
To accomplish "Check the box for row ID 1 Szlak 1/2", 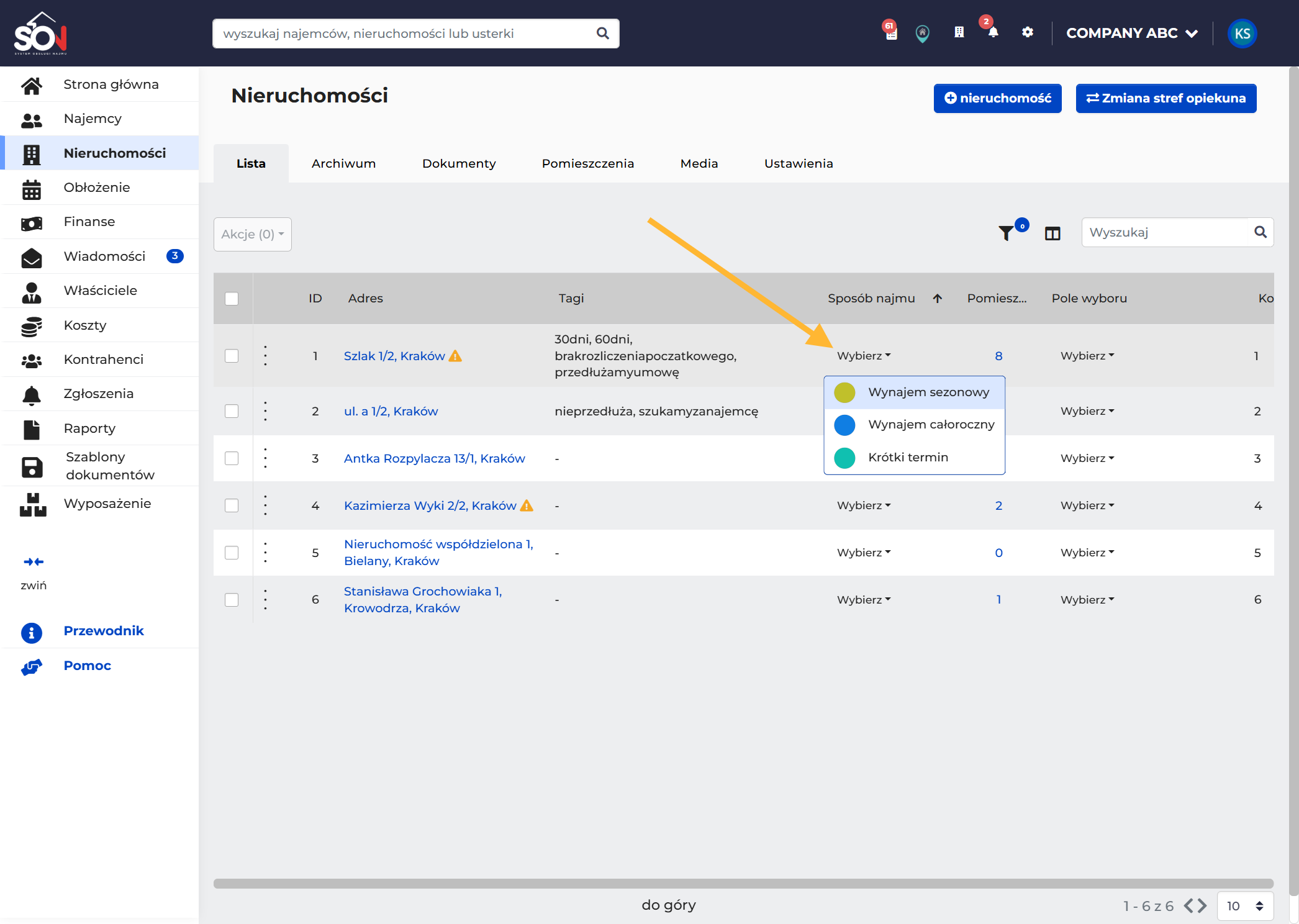I will [x=232, y=356].
